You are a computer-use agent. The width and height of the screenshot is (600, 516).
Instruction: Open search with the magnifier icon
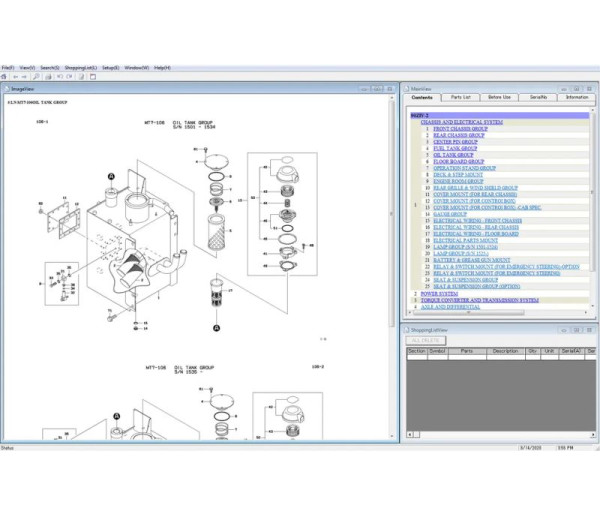36,76
